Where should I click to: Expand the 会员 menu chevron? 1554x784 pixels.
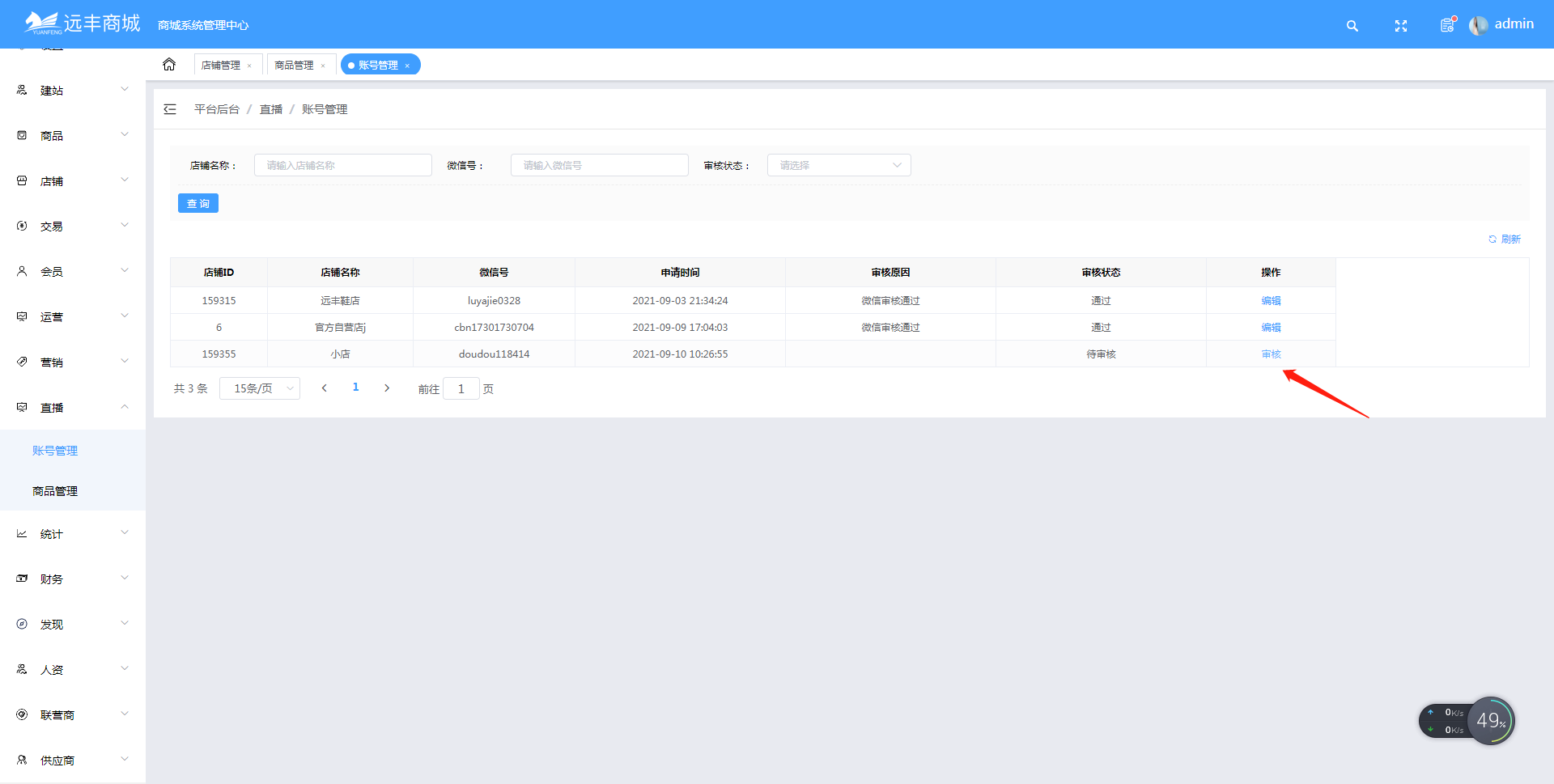coord(125,270)
